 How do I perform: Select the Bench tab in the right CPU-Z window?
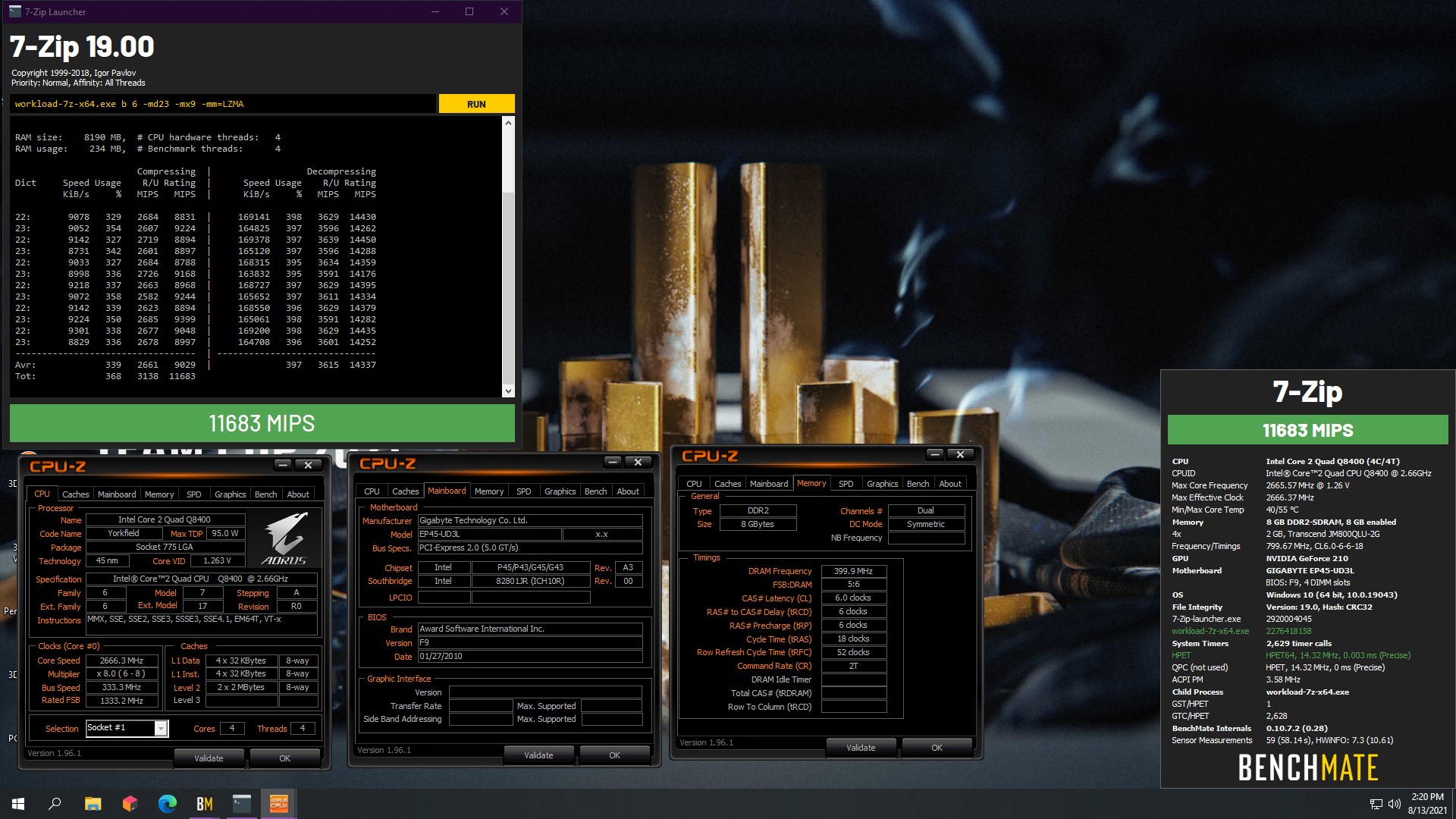pyautogui.click(x=918, y=484)
